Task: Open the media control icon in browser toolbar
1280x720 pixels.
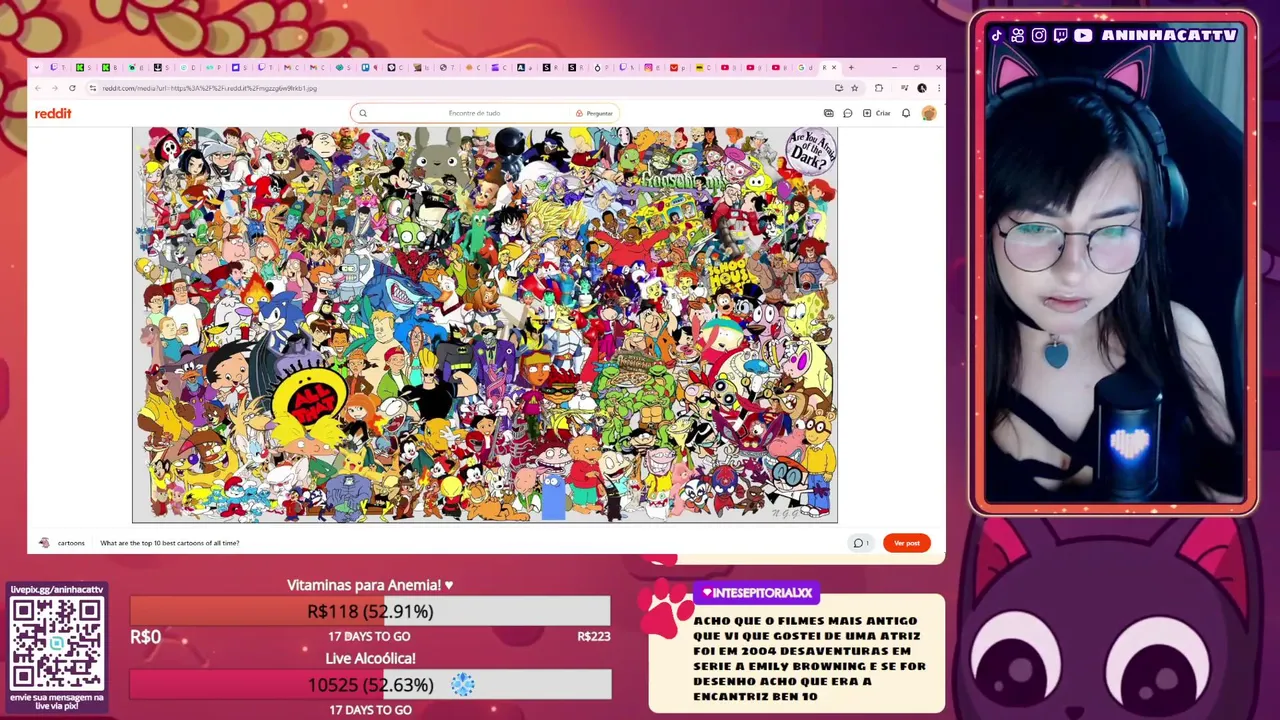Action: point(904,88)
